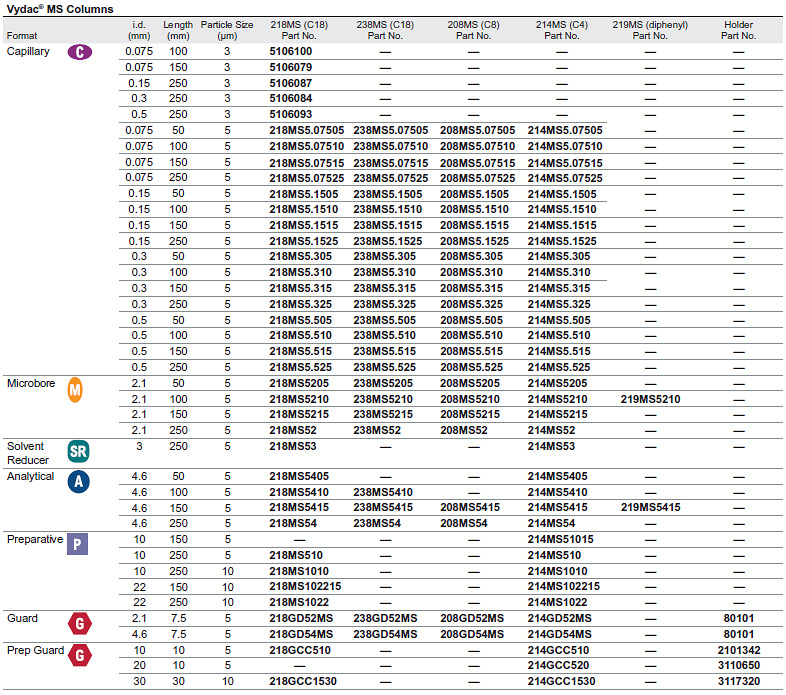Click the teal Solvent Reducer SR icon
The height and width of the screenshot is (695, 786).
tap(78, 451)
